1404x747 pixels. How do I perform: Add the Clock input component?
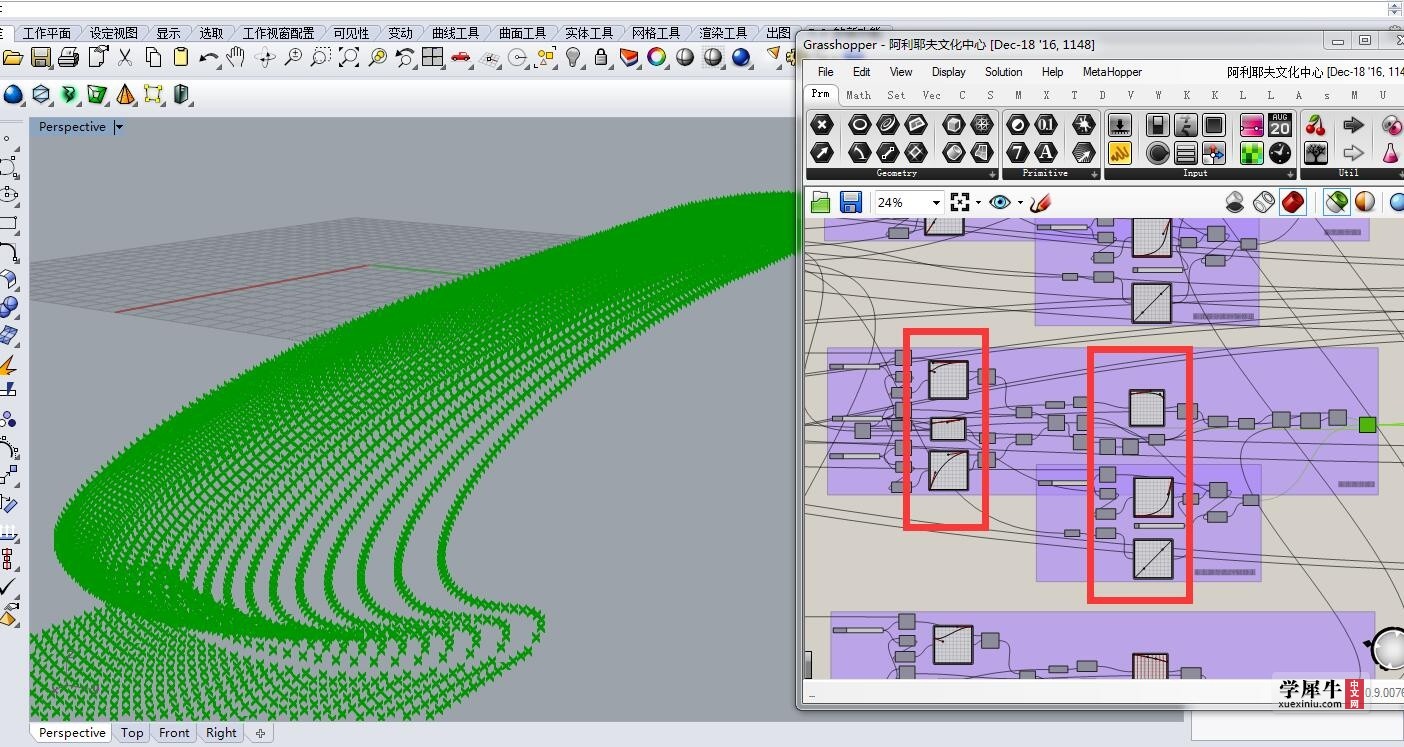pos(1279,152)
